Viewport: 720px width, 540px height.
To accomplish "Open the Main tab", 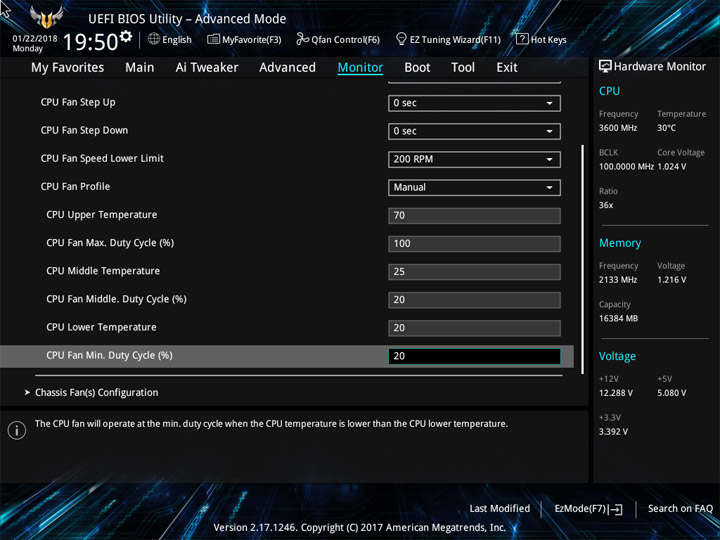I will (x=140, y=68).
